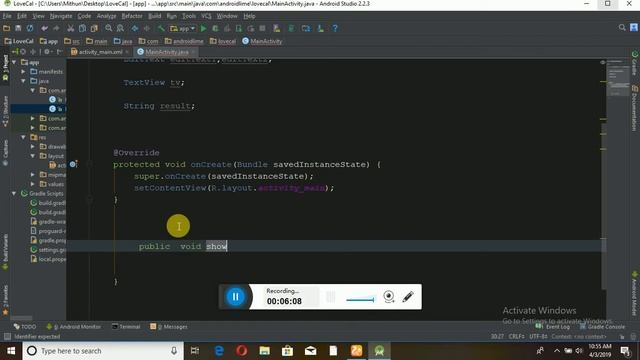Expand the mipmap folder

pyautogui.click(x=33, y=175)
